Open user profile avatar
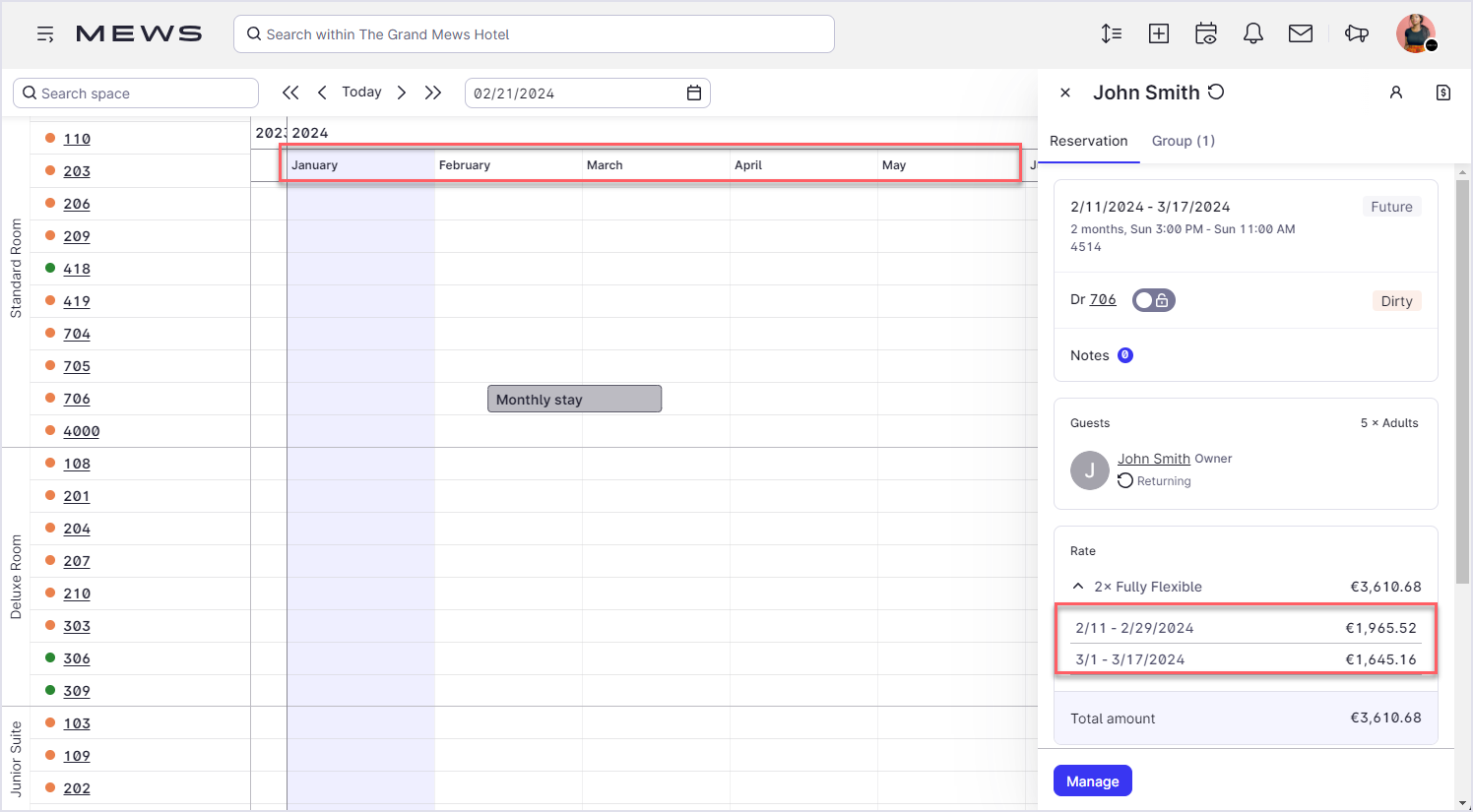The width and height of the screenshot is (1473, 812). coord(1416,33)
